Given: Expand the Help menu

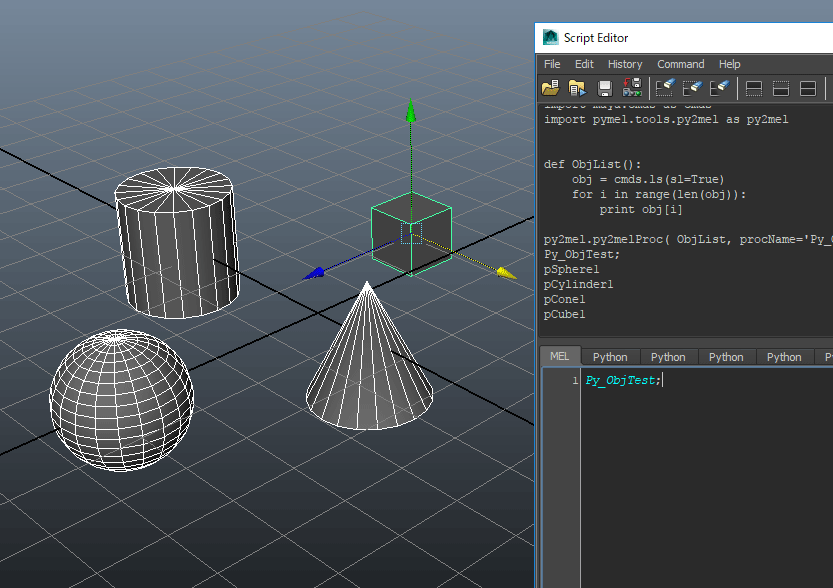Looking at the screenshot, I should click(730, 64).
